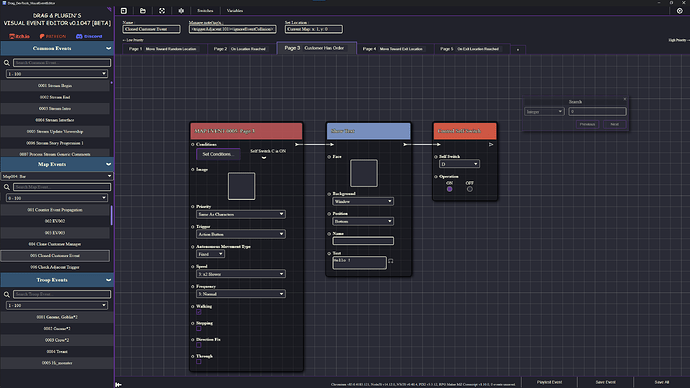This screenshot has height=388, width=690.
Task: Click the Playtest Event button
Action: point(549,382)
